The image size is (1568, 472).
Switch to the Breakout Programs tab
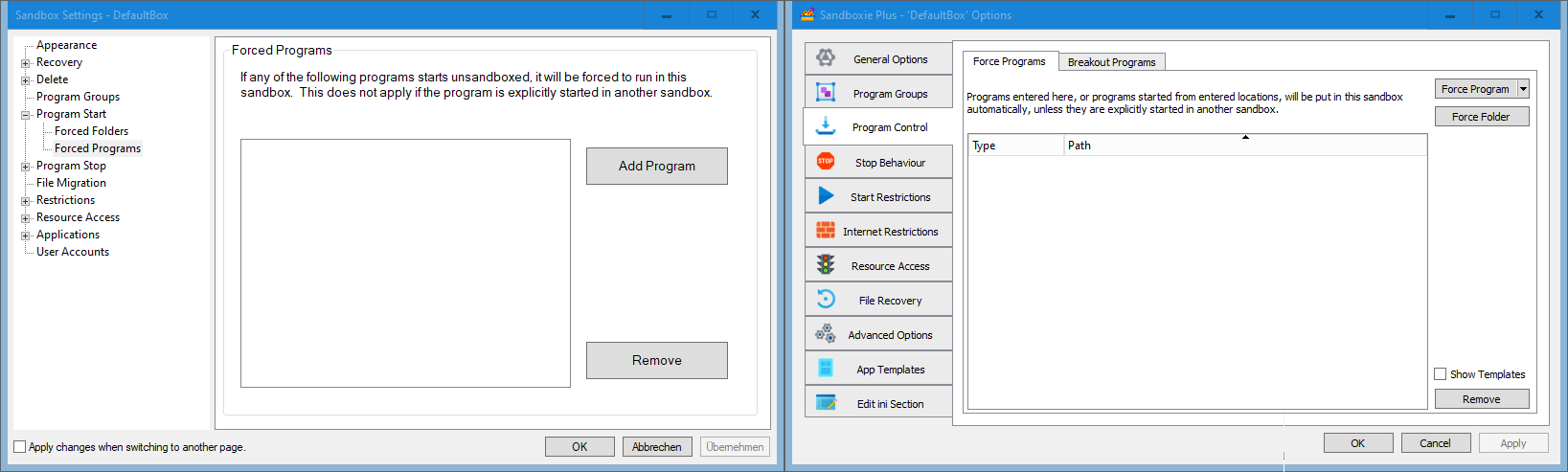pyautogui.click(x=1111, y=62)
